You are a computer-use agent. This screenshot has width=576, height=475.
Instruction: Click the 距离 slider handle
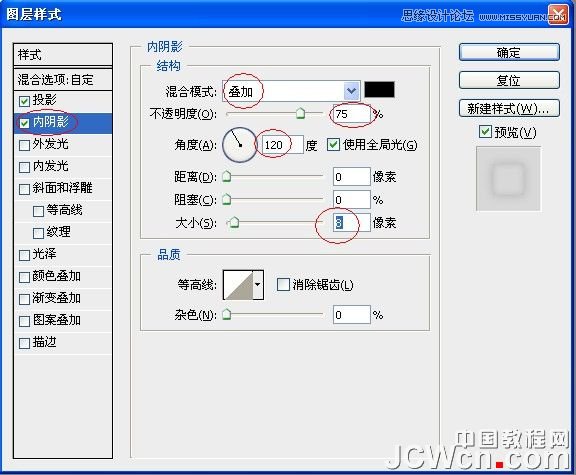tap(227, 177)
